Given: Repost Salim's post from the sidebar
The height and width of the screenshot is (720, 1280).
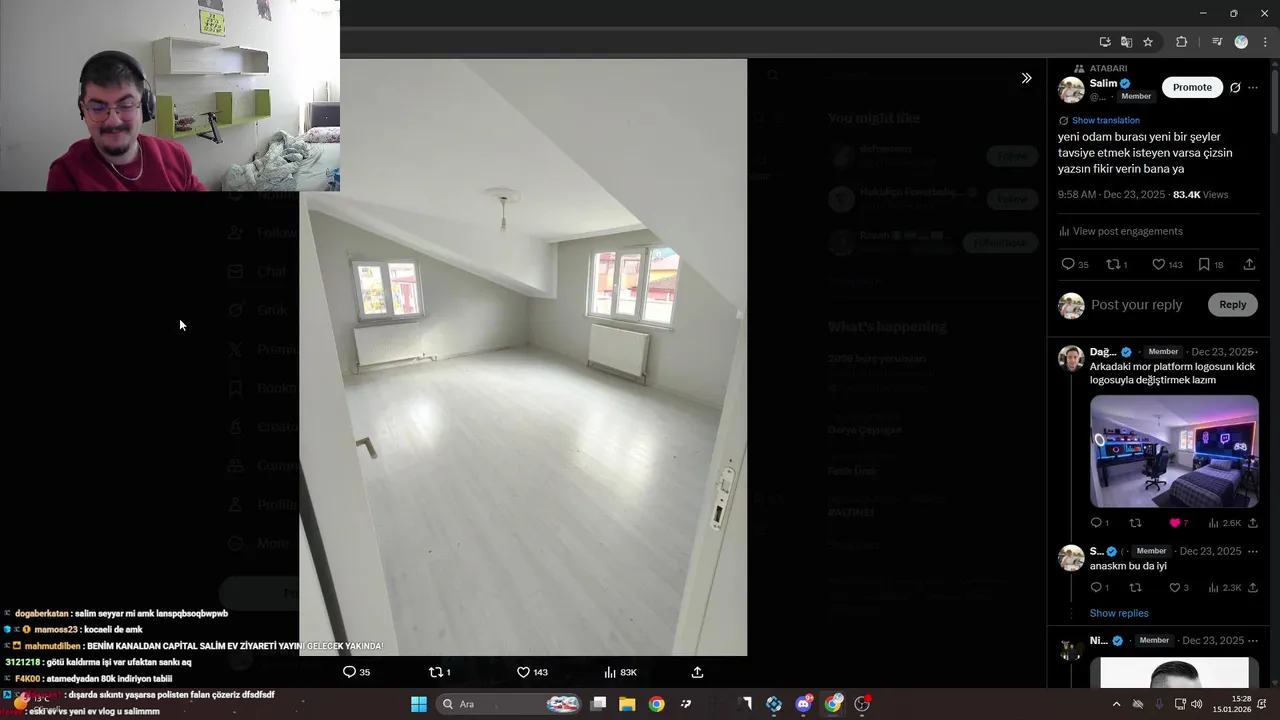Looking at the screenshot, I should pos(1116,265).
